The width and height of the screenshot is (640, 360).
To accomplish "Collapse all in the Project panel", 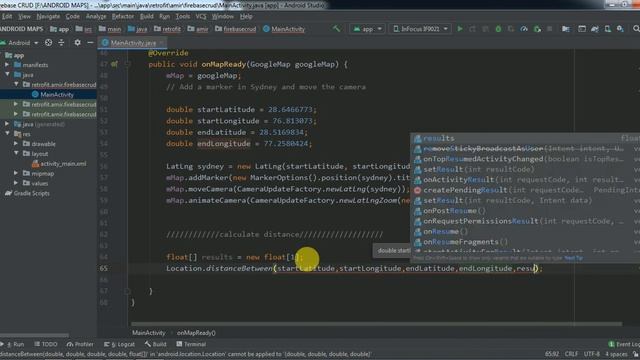I will 61,42.
